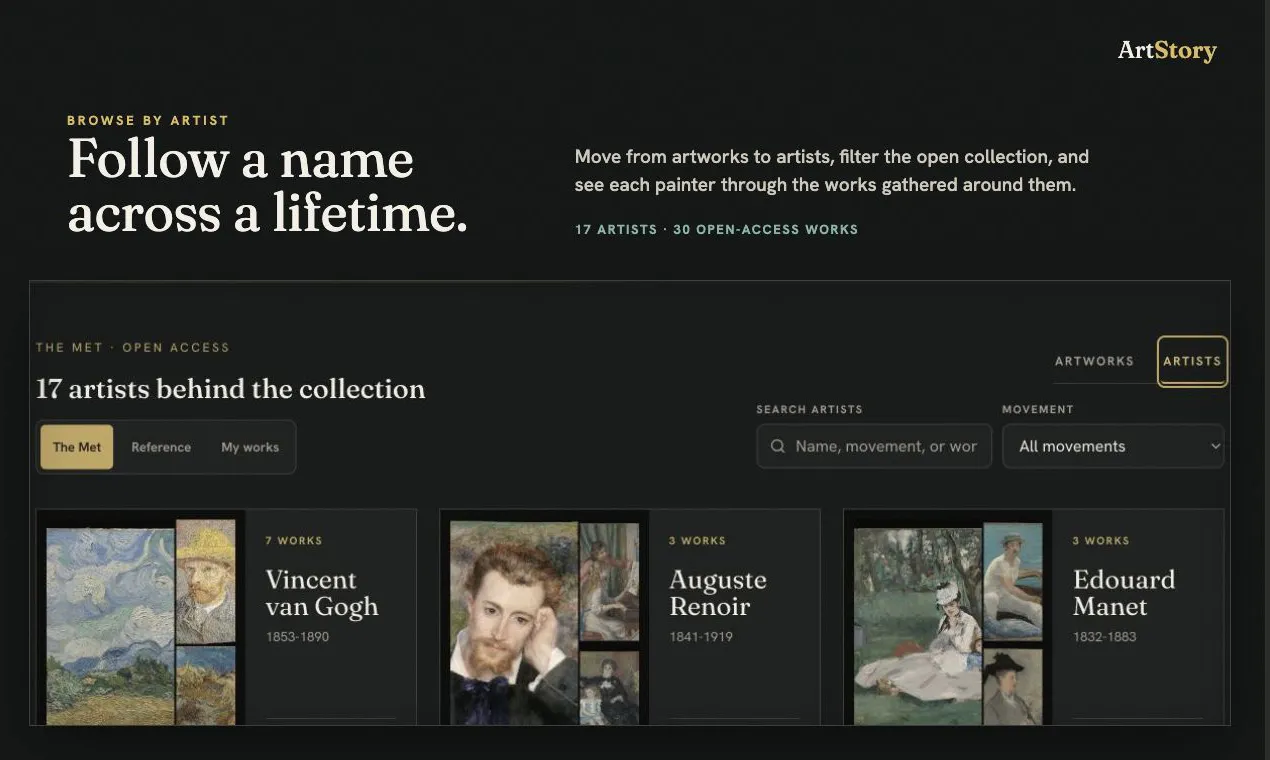Viewport: 1270px width, 760px height.
Task: Click 'THE MET · OPEN ACCESS' label
Action: point(133,348)
